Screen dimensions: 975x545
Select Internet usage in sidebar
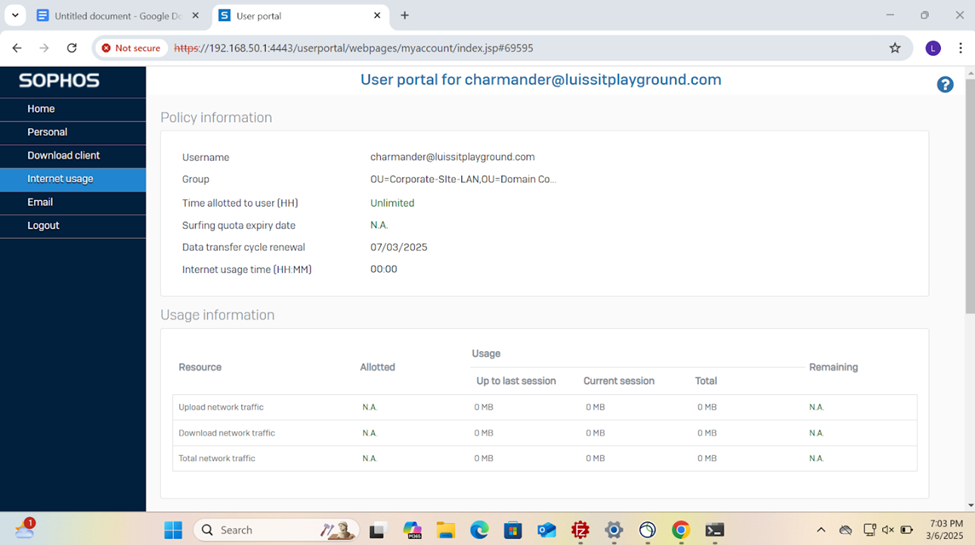point(73,179)
